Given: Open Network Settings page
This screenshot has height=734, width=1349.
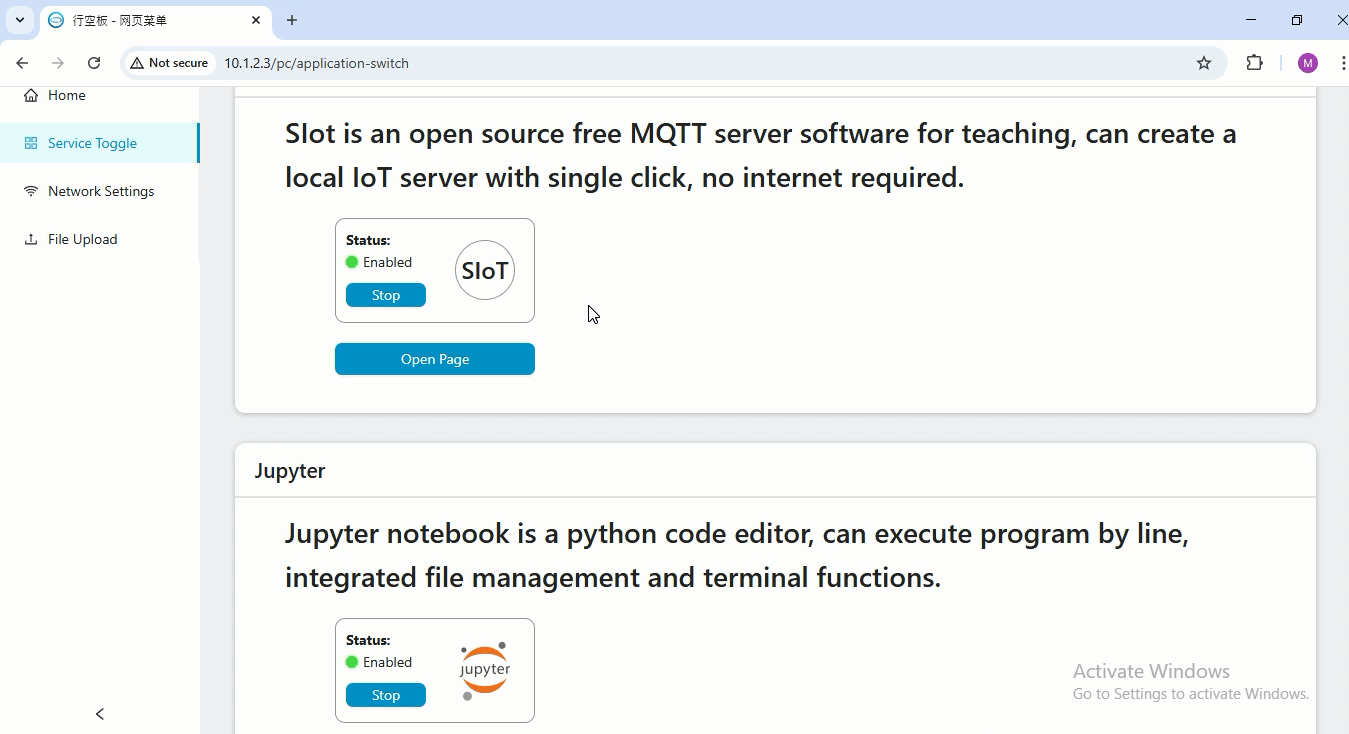Looking at the screenshot, I should click(x=99, y=191).
